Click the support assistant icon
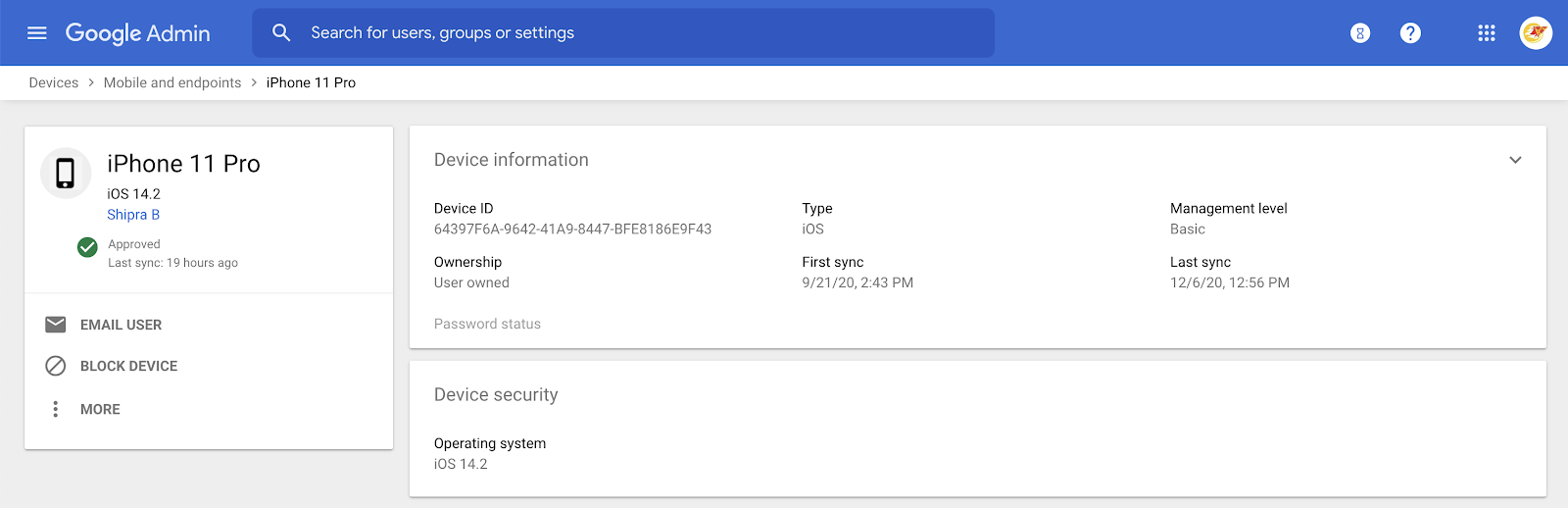Screen dimensions: 1568x508 click(x=1360, y=33)
